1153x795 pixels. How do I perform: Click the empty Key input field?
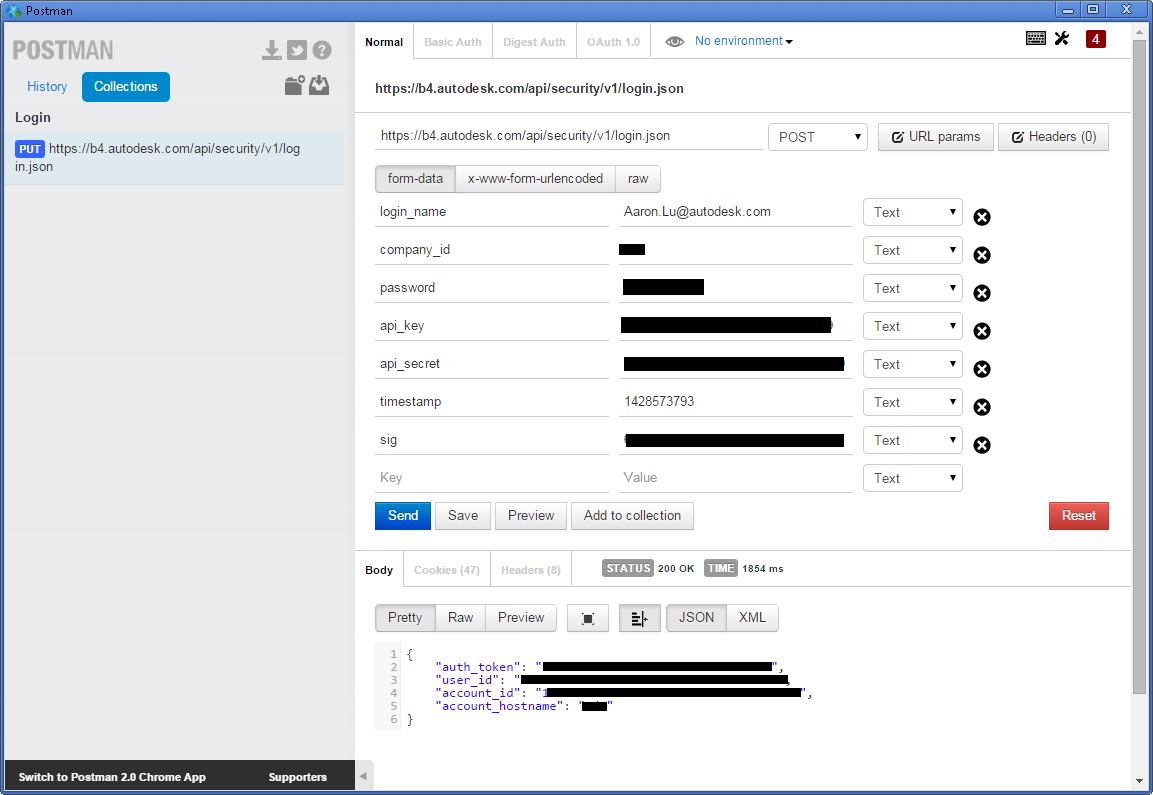[491, 478]
